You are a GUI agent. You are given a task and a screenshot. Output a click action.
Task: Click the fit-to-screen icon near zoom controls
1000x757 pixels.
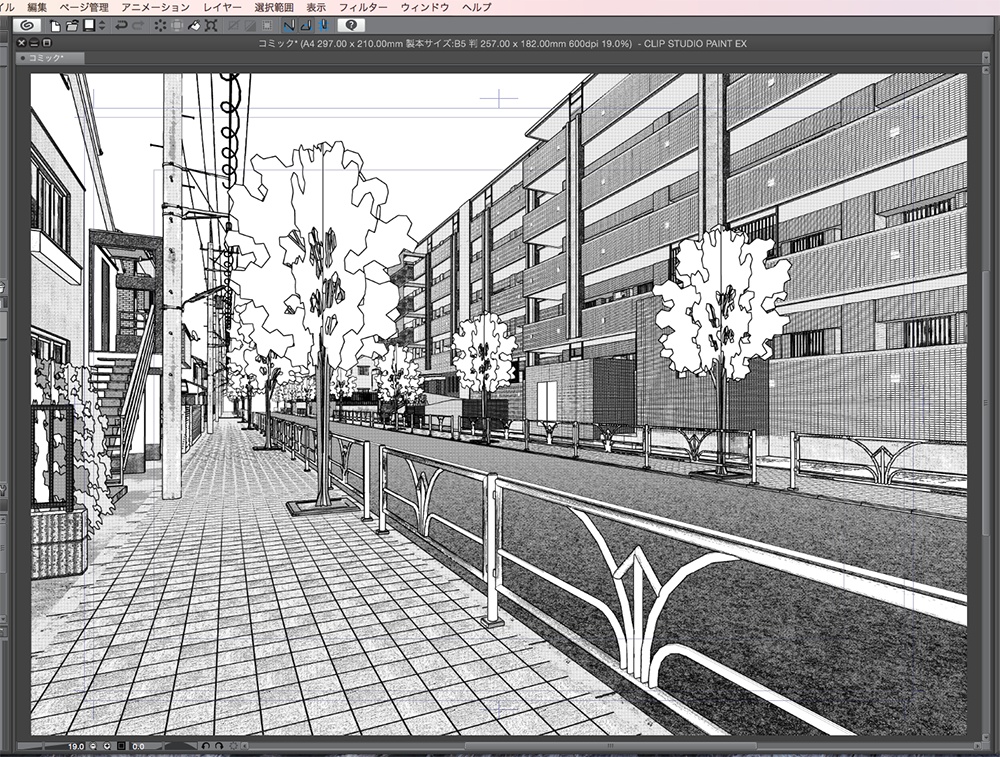[121, 745]
